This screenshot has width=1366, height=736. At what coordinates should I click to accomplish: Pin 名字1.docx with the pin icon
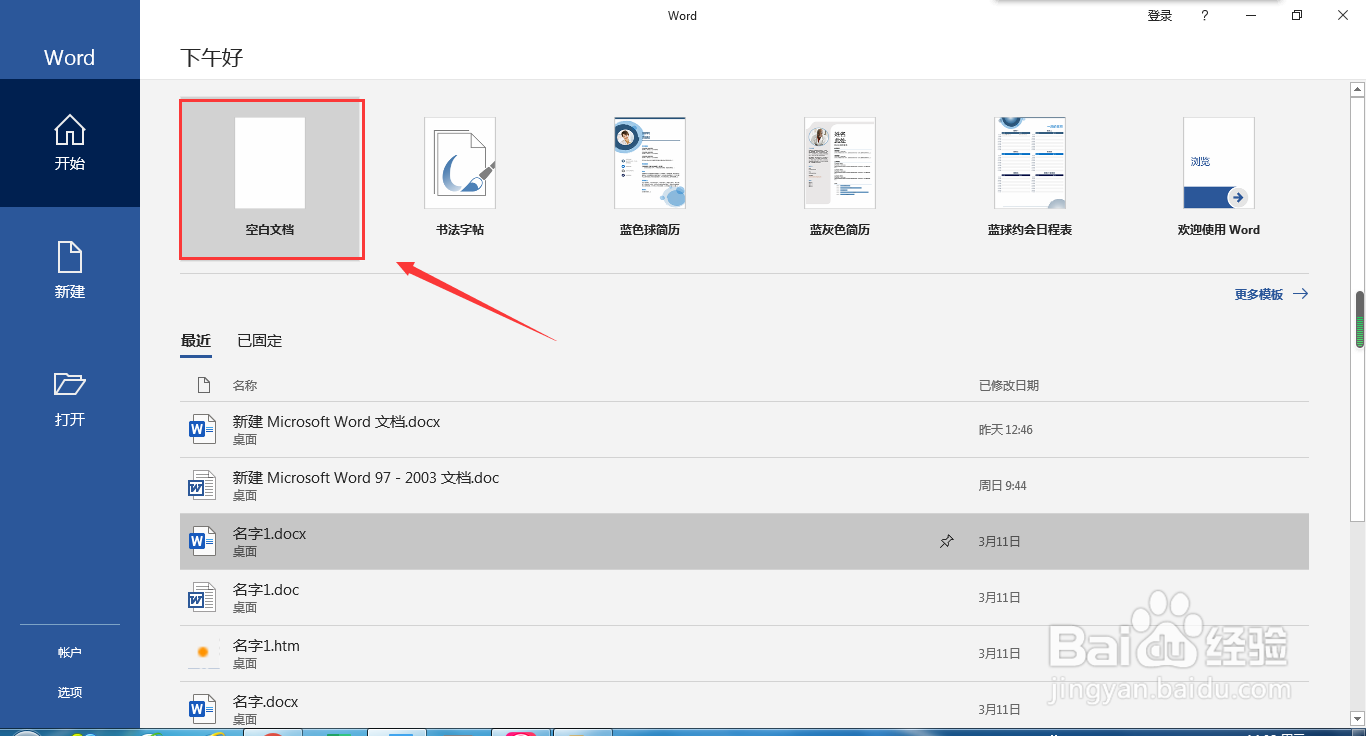click(x=947, y=541)
